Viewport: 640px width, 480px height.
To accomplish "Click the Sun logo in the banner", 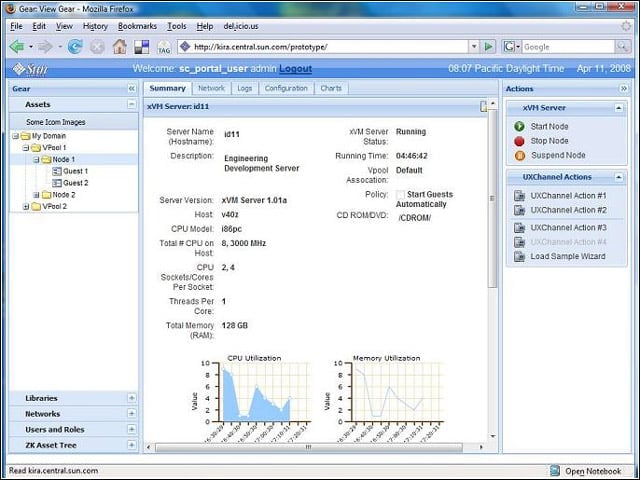I will click(x=30, y=69).
